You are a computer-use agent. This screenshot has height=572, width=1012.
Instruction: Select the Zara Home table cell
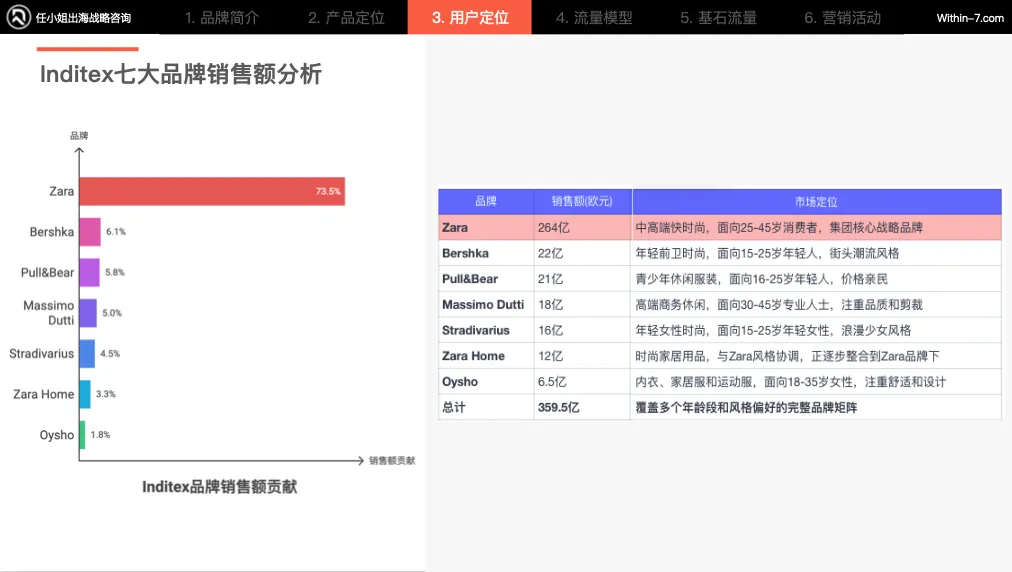pyautogui.click(x=486, y=356)
